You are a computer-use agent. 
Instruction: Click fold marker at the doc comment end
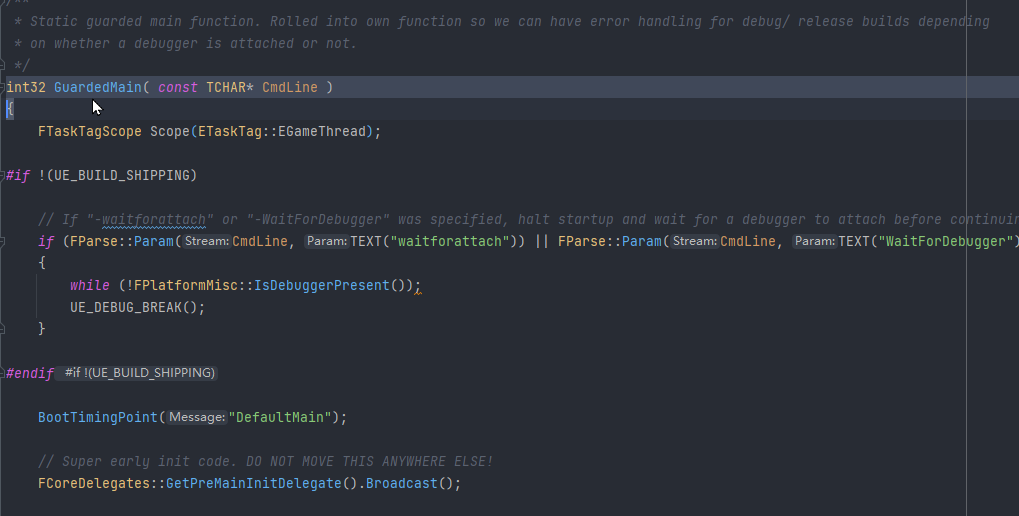pyautogui.click(x=4, y=66)
